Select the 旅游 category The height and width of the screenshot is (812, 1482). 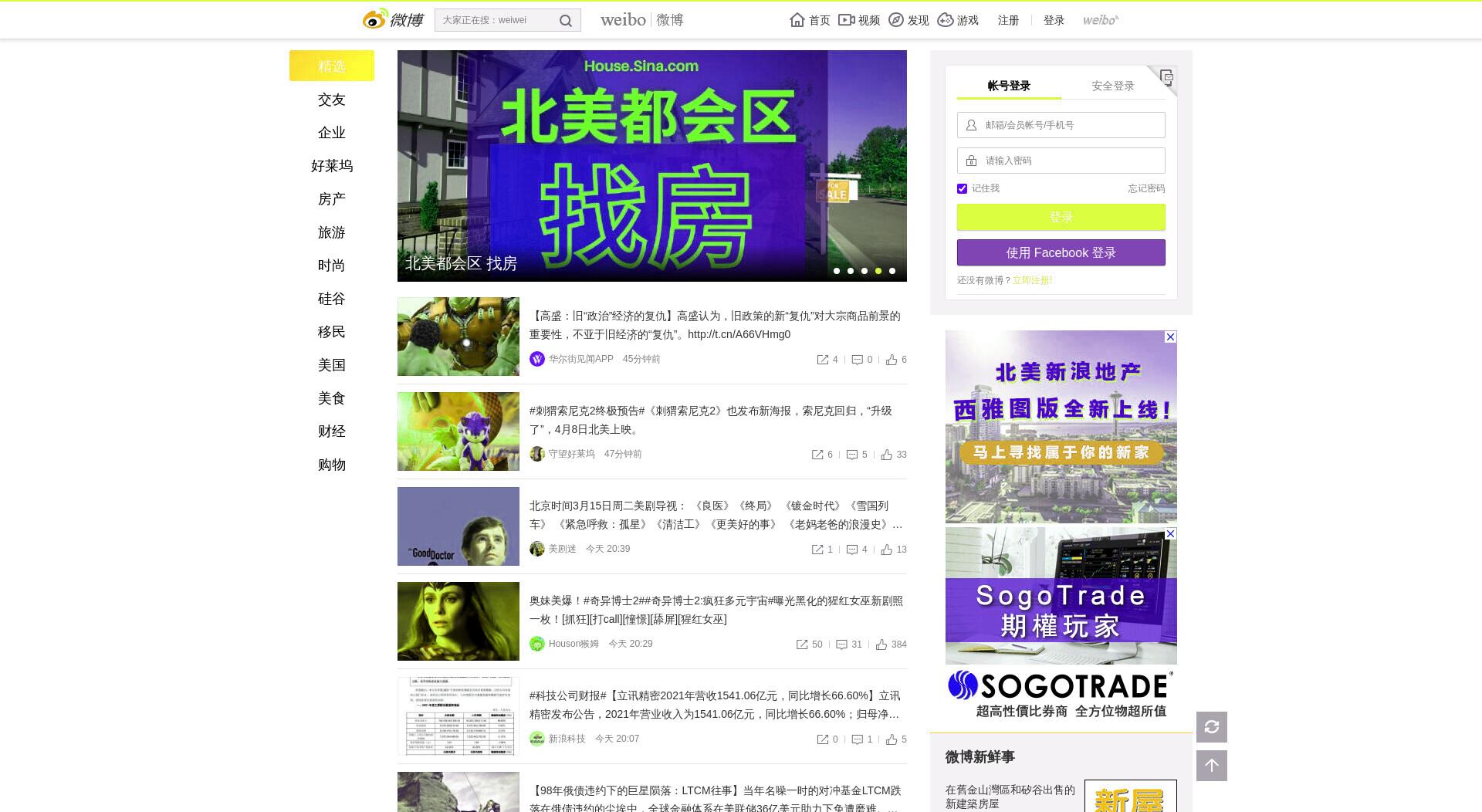pyautogui.click(x=332, y=232)
